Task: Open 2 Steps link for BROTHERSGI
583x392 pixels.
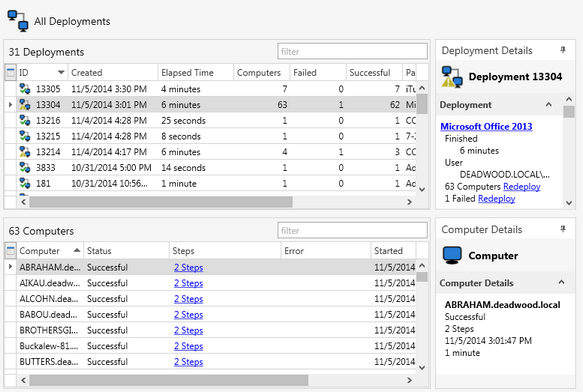Action: pos(189,330)
